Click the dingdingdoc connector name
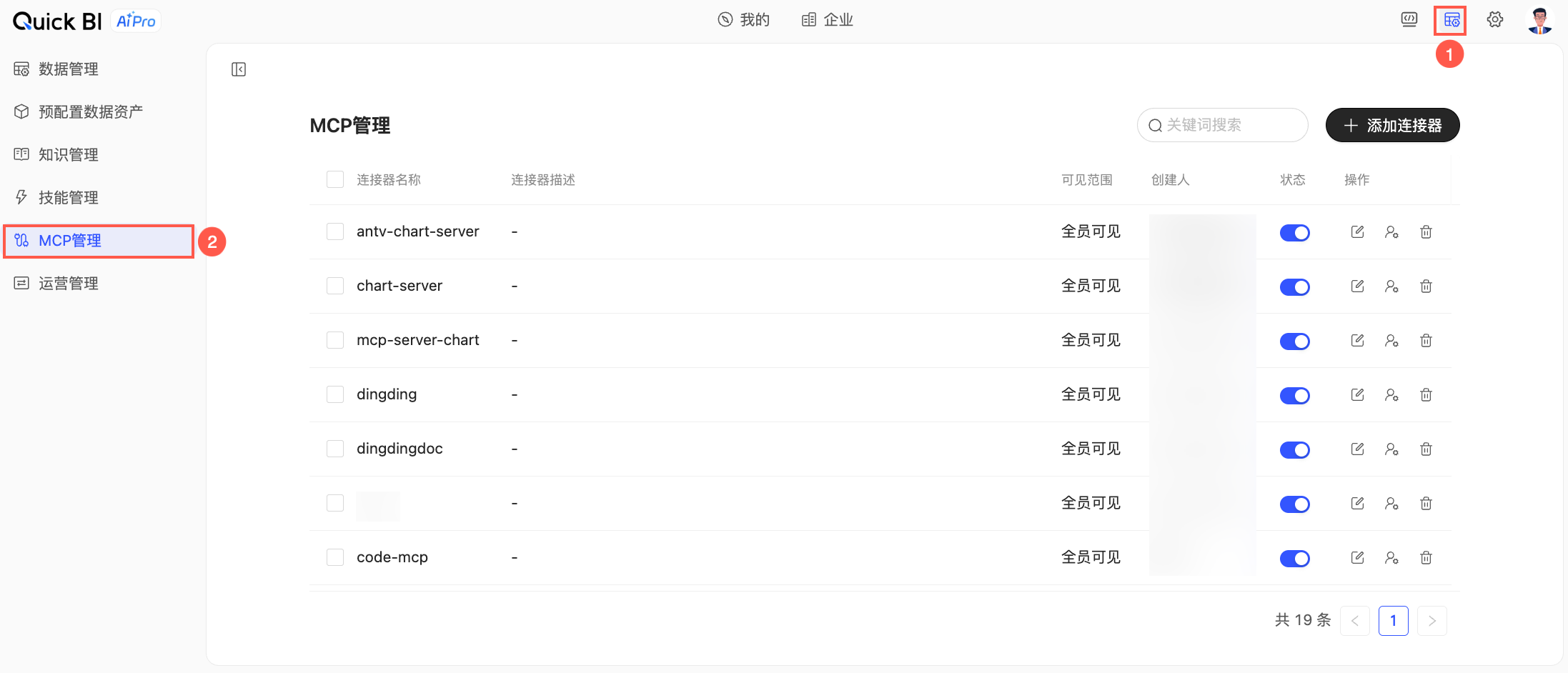 tap(400, 449)
